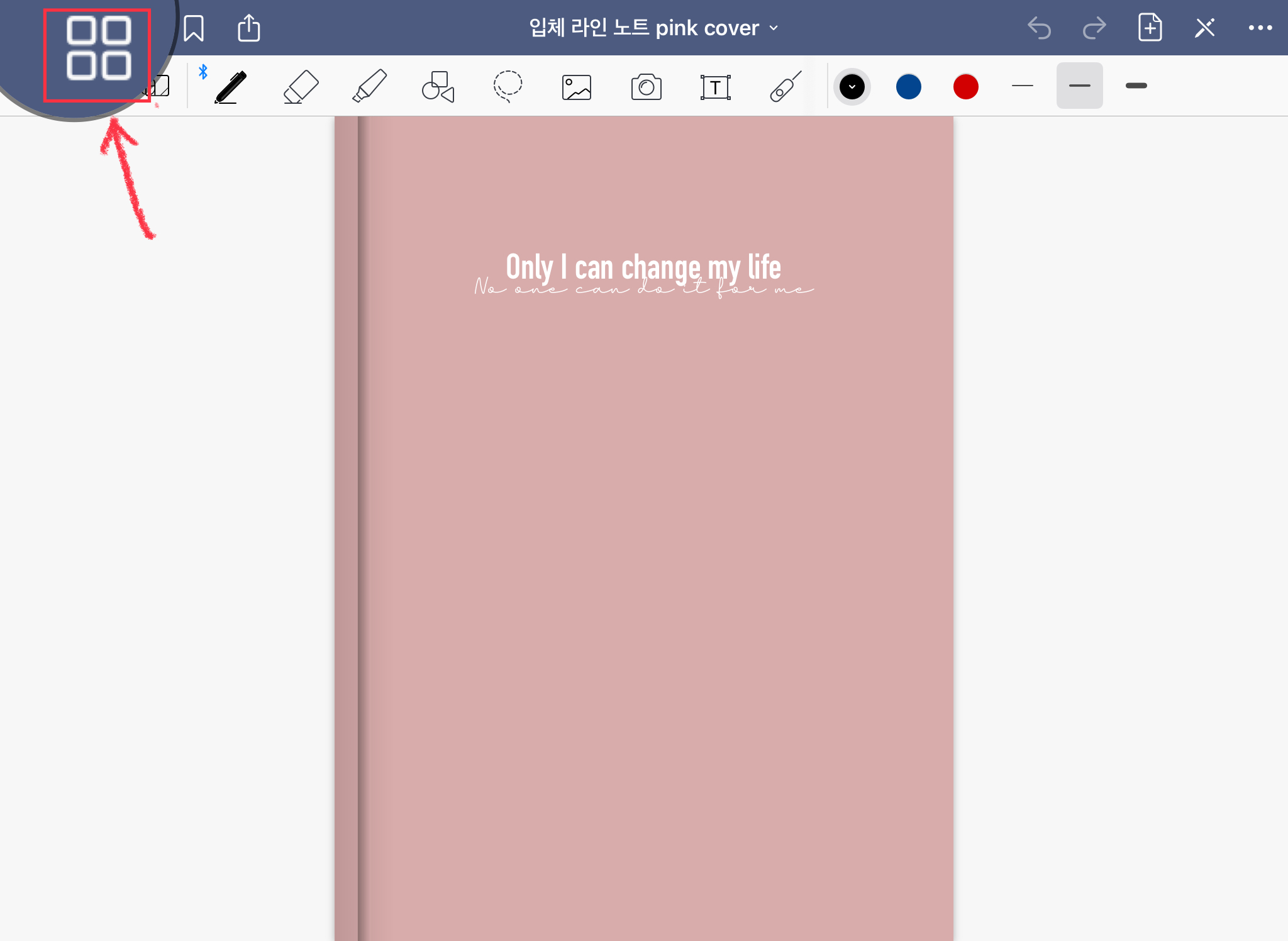Select the Eraser tool
The height and width of the screenshot is (941, 1288).
(x=301, y=87)
